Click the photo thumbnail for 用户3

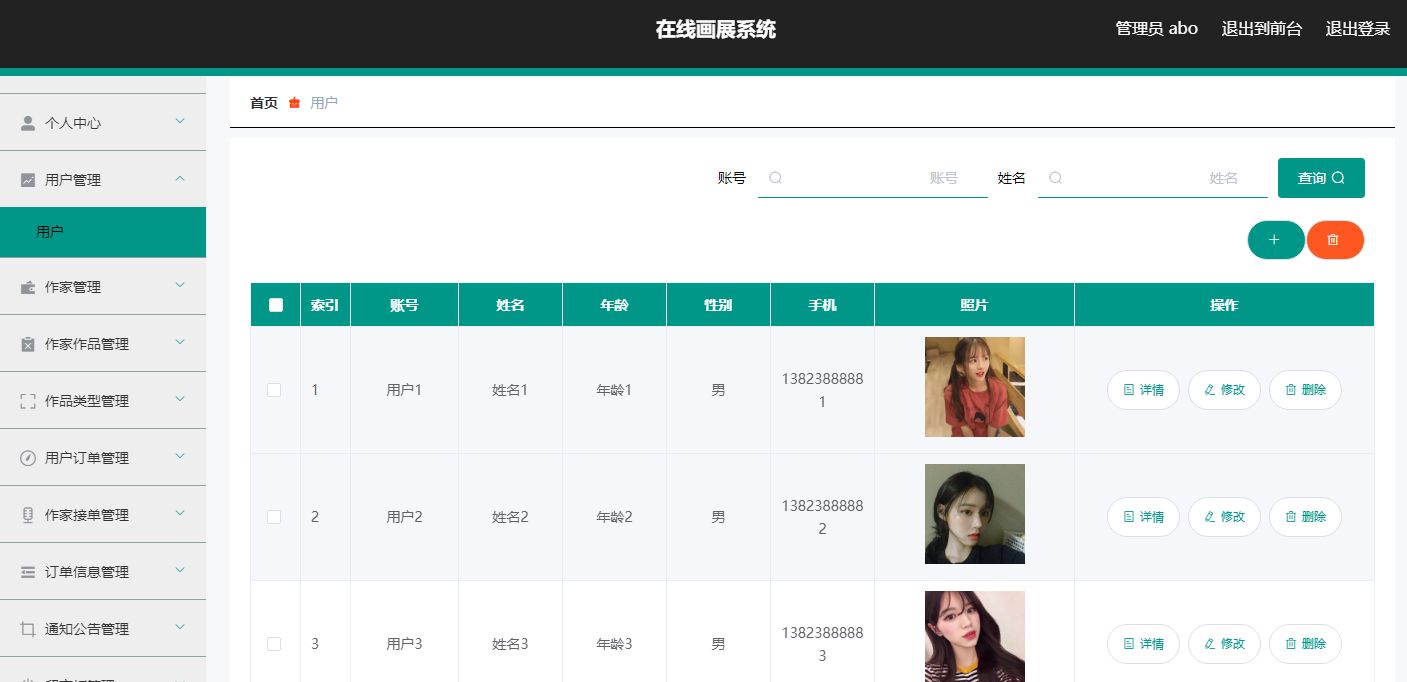click(x=975, y=636)
